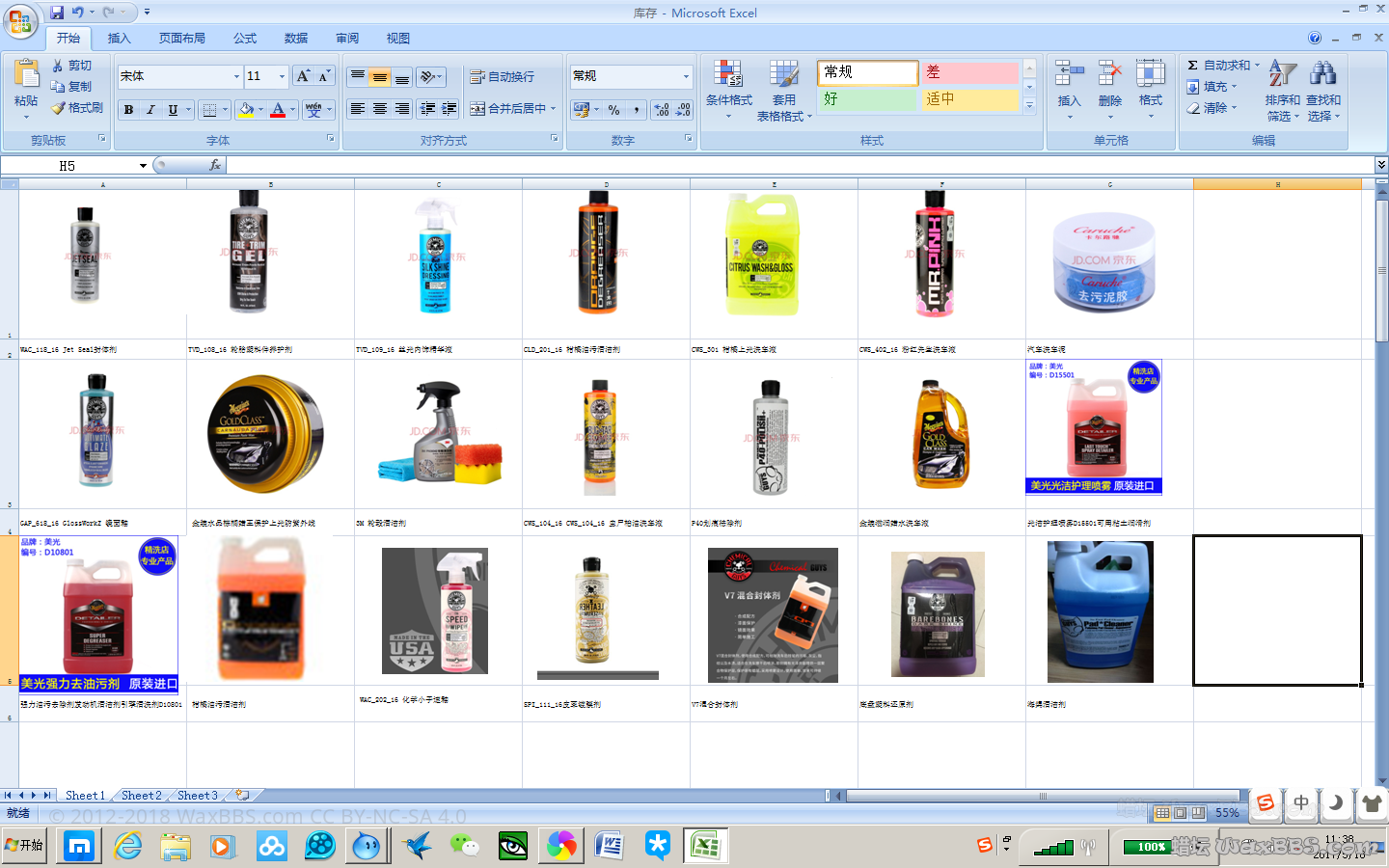
Task: Click the Sort & Filter (排序和筛选) icon
Action: point(1282,75)
